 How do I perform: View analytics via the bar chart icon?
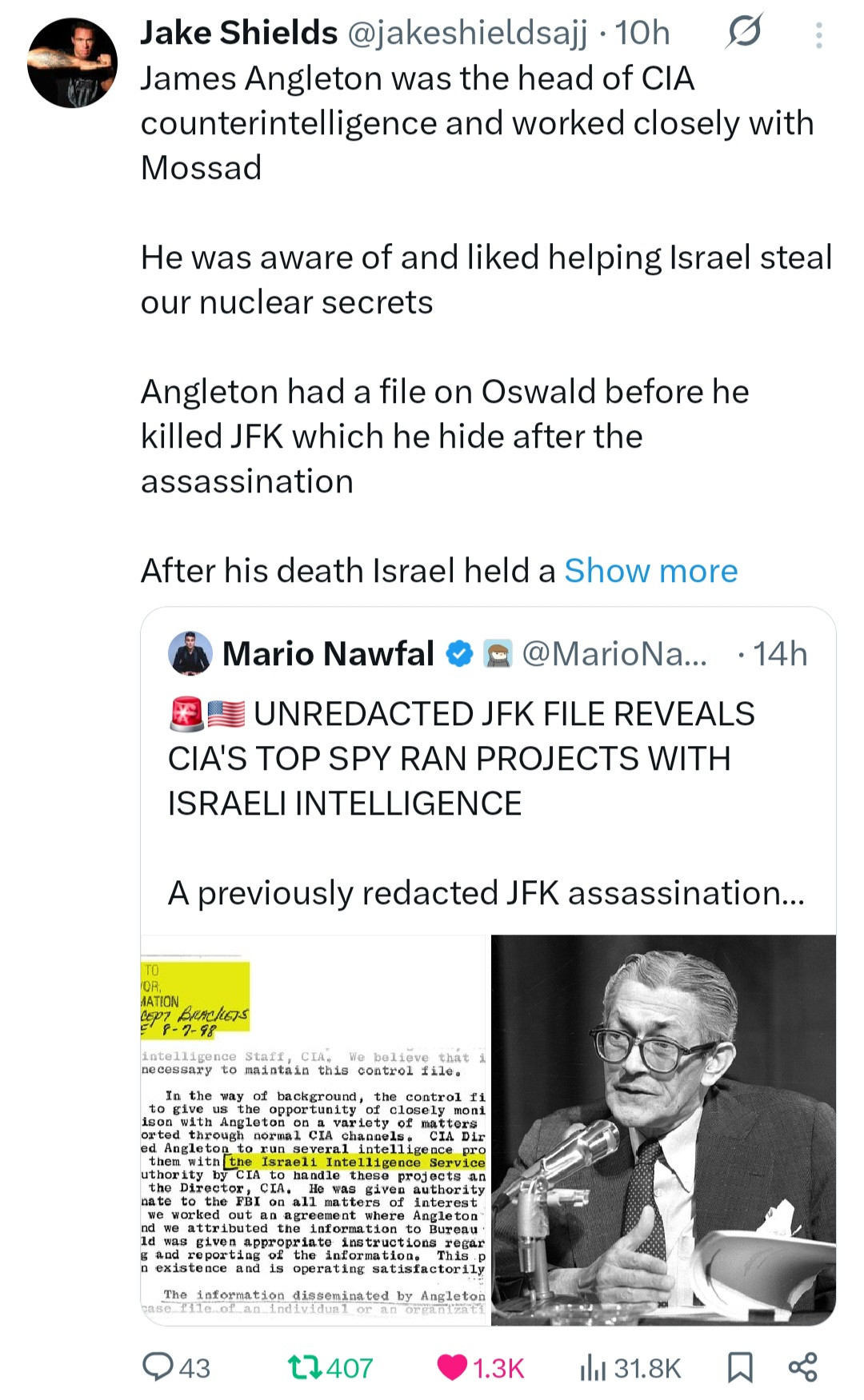593,1367
